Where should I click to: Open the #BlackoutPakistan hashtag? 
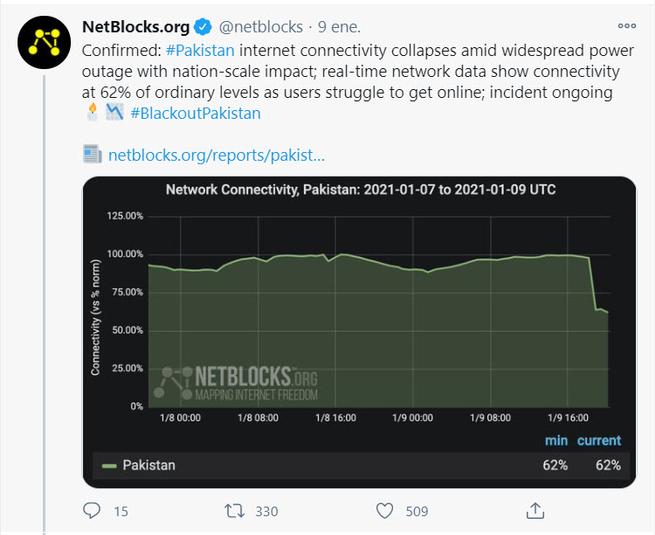click(x=195, y=113)
